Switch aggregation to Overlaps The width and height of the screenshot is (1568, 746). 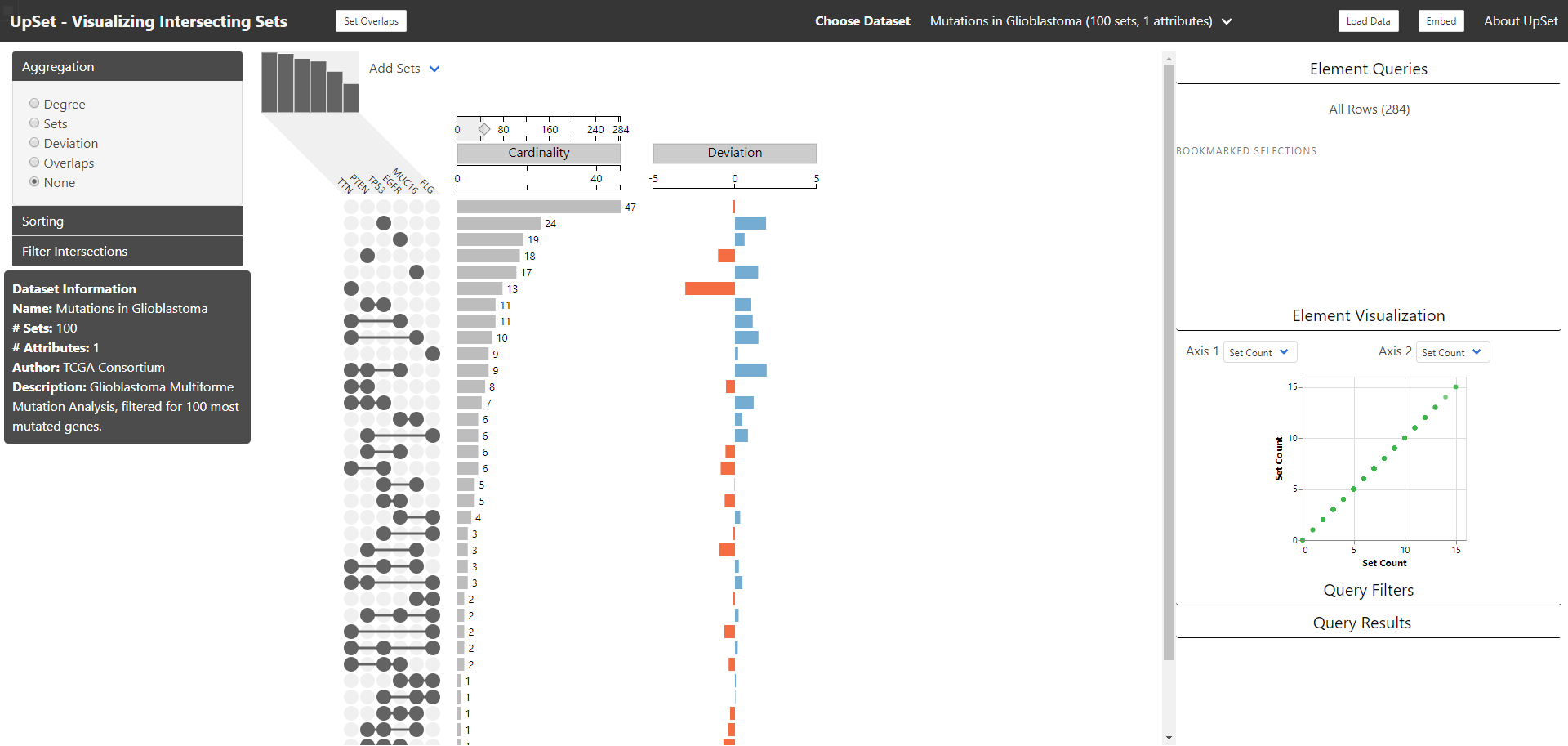click(34, 162)
